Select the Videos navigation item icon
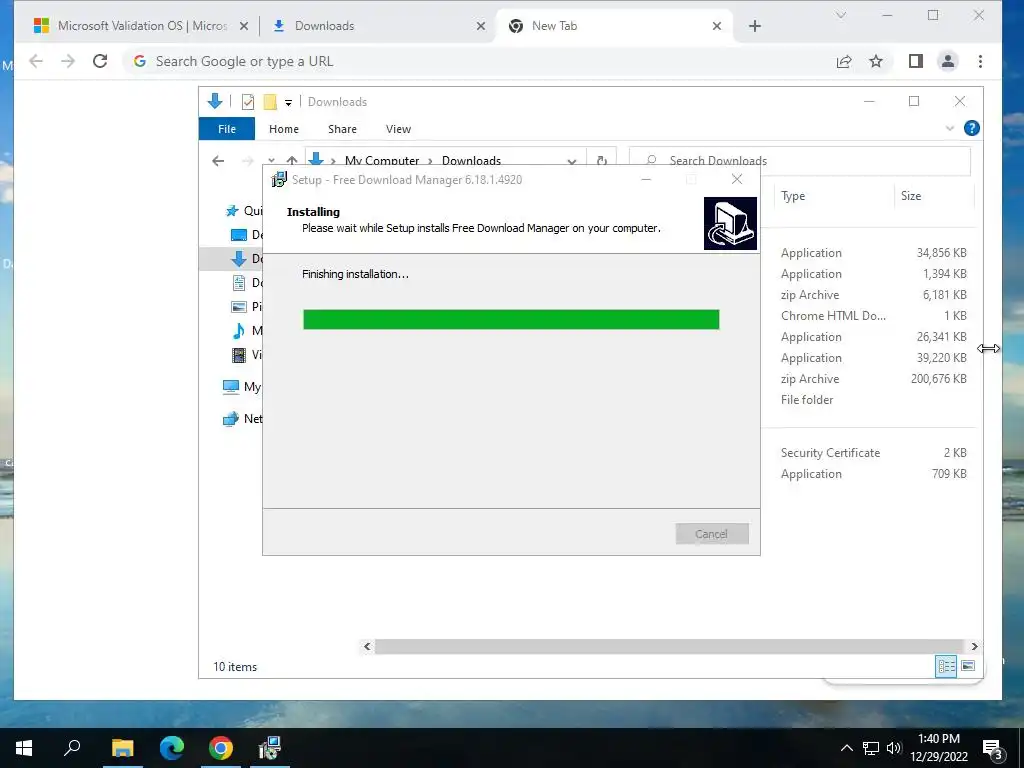This screenshot has width=1024, height=768. (x=239, y=355)
